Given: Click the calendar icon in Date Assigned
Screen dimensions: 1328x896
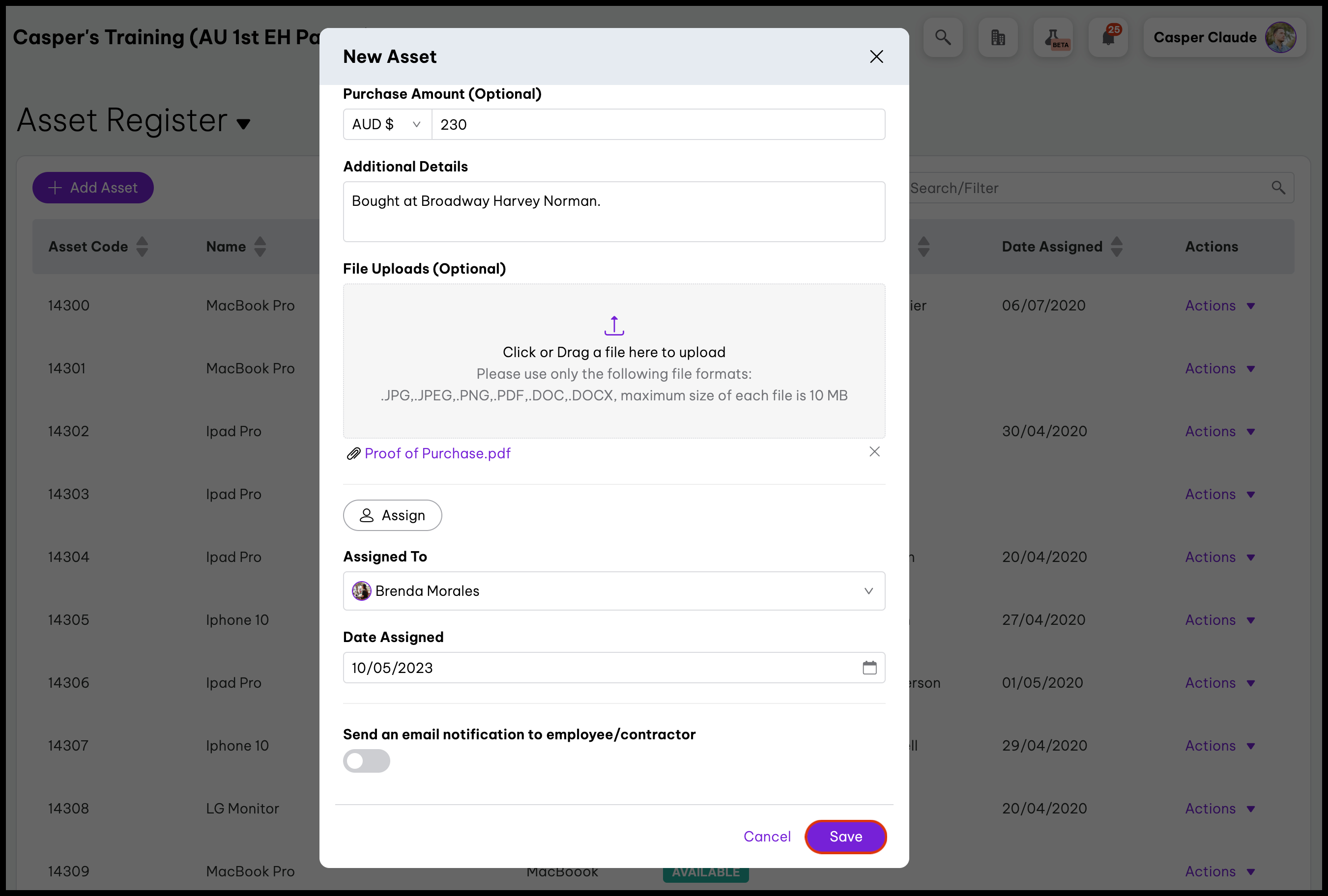Looking at the screenshot, I should pos(869,668).
